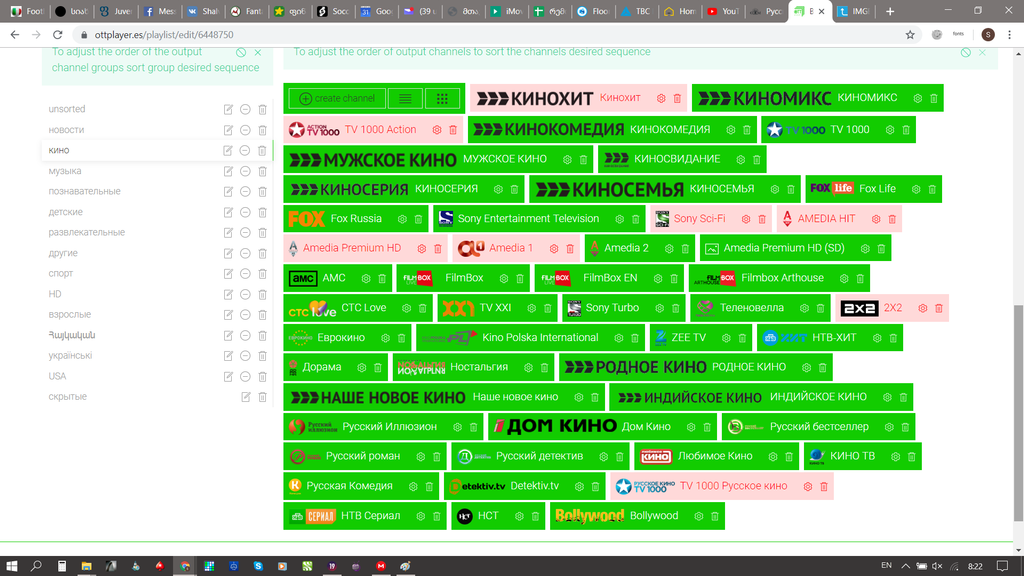Open settings gear for Кинохит channel
This screenshot has width=1024, height=576.
pos(661,99)
